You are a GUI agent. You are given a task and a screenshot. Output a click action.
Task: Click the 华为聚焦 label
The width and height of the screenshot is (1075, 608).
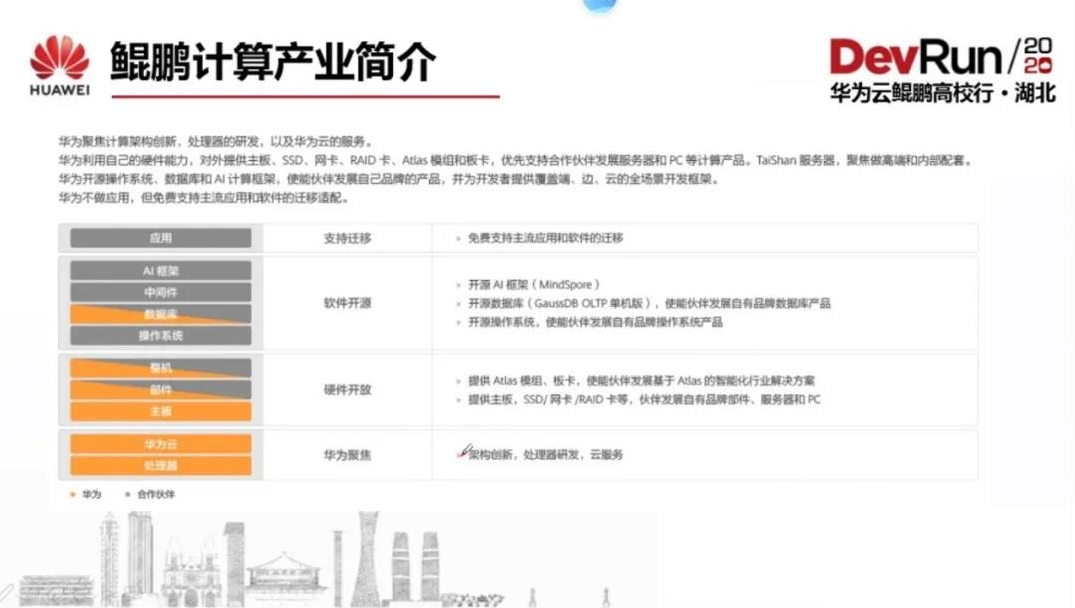click(348, 454)
